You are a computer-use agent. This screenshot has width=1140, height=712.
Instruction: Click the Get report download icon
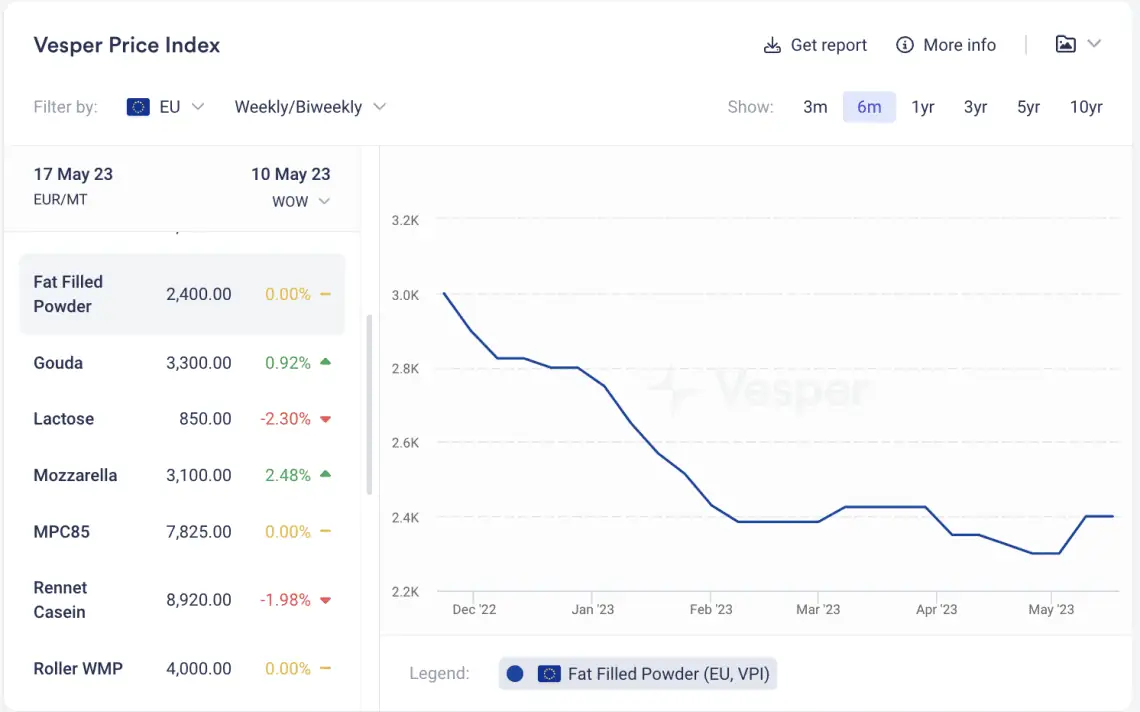[772, 45]
